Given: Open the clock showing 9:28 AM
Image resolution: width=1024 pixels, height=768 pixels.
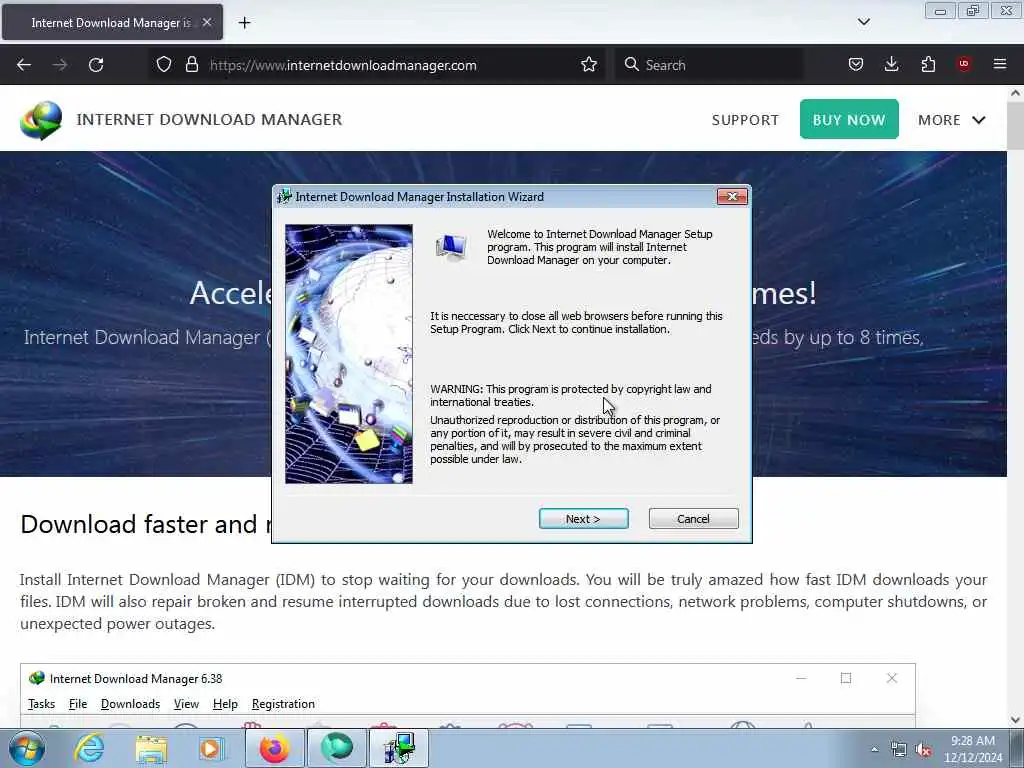Looking at the screenshot, I should click(973, 749).
